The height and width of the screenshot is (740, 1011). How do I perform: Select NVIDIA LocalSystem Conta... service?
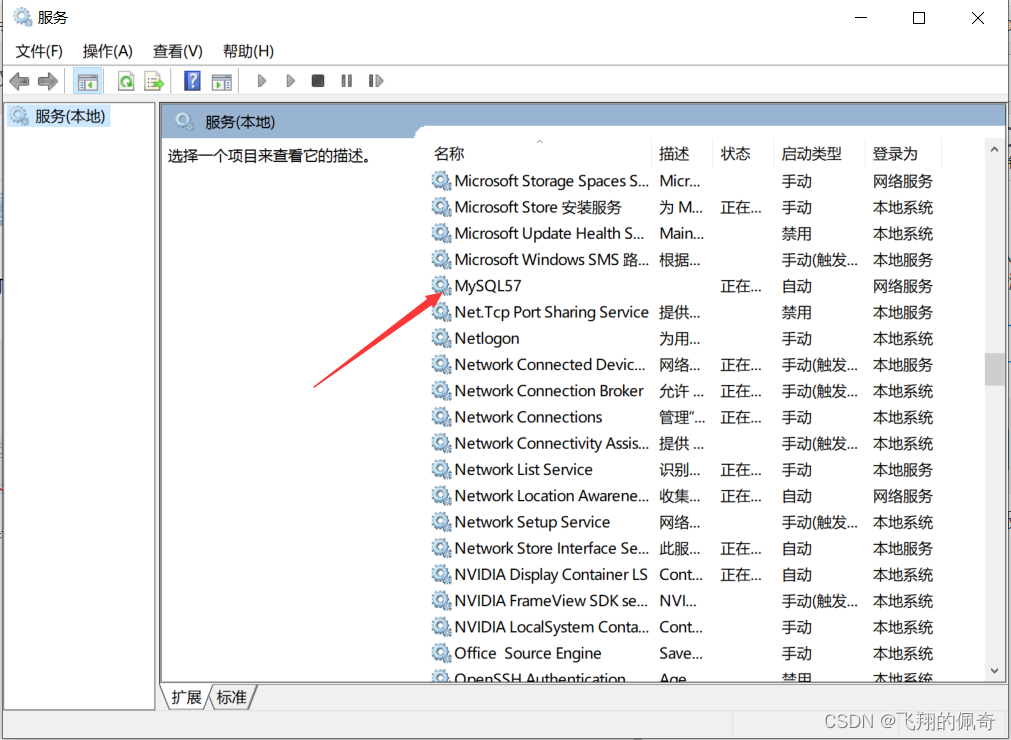tap(551, 627)
